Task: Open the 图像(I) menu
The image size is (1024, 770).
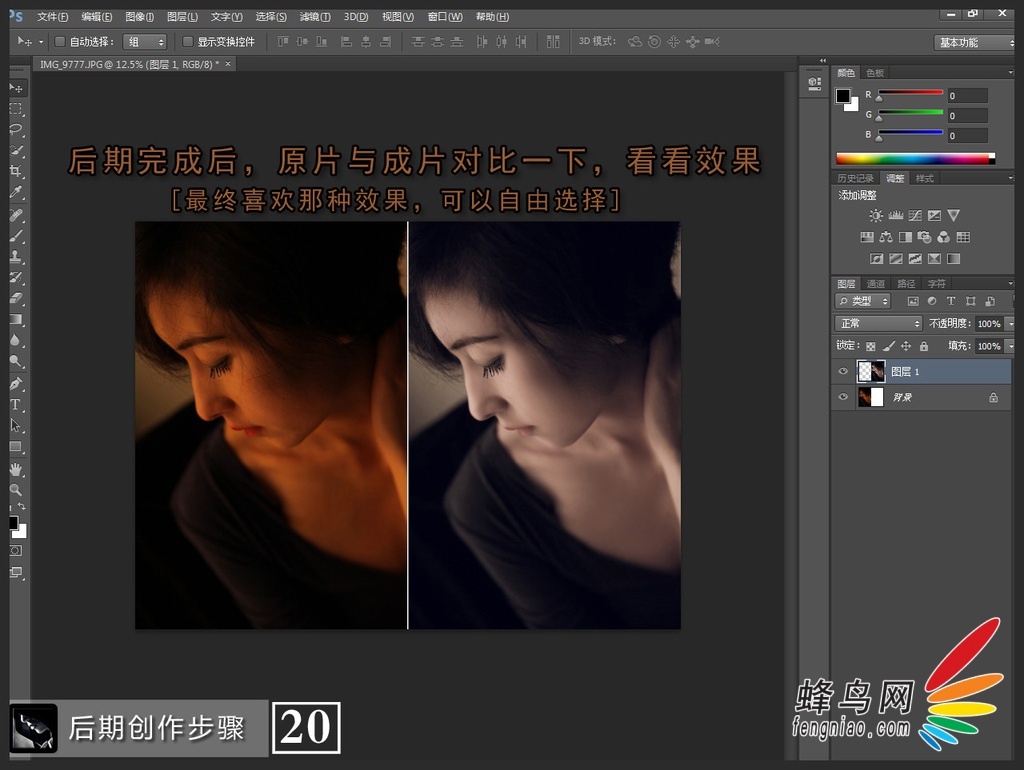Action: point(139,16)
